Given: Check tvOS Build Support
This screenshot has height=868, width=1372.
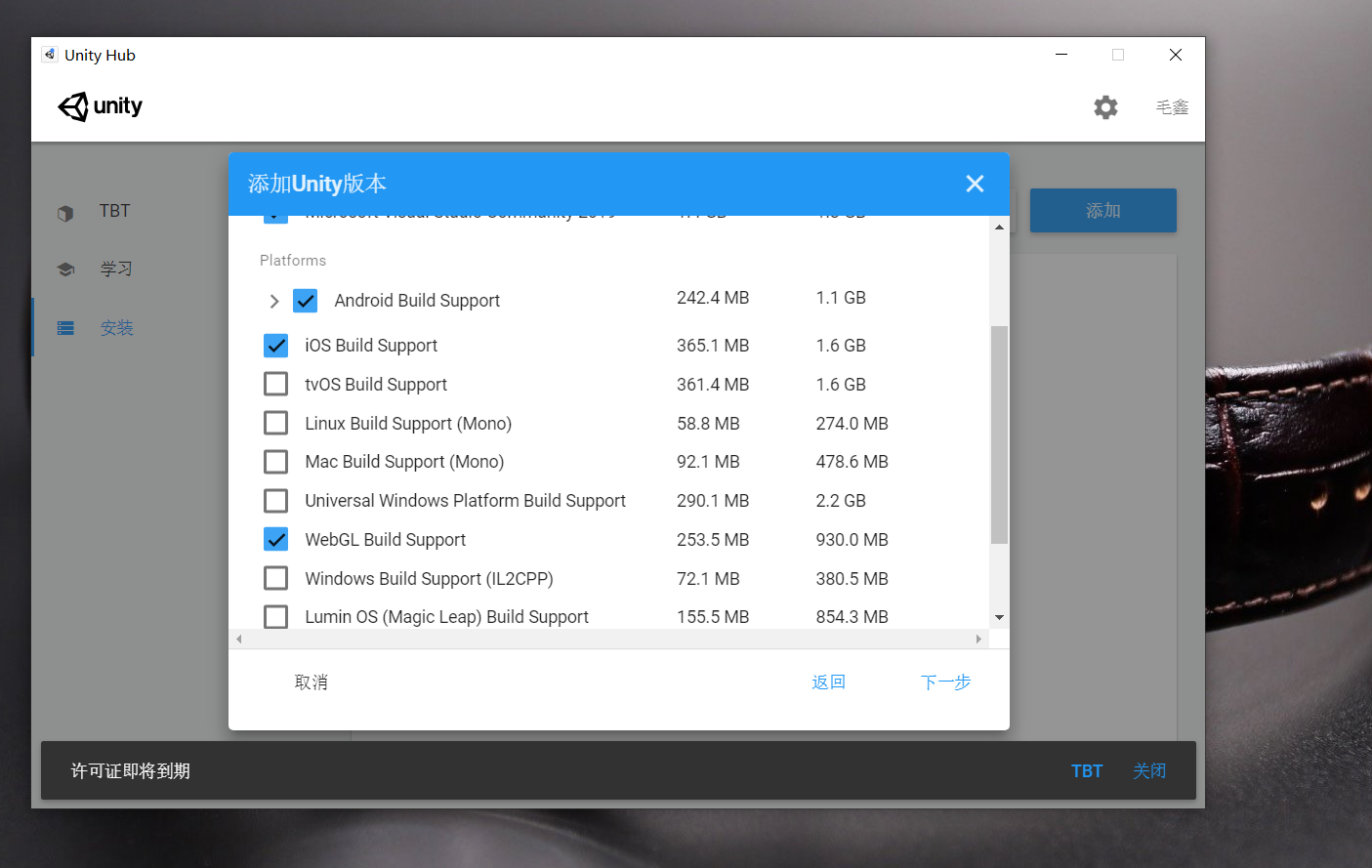Looking at the screenshot, I should click(276, 384).
